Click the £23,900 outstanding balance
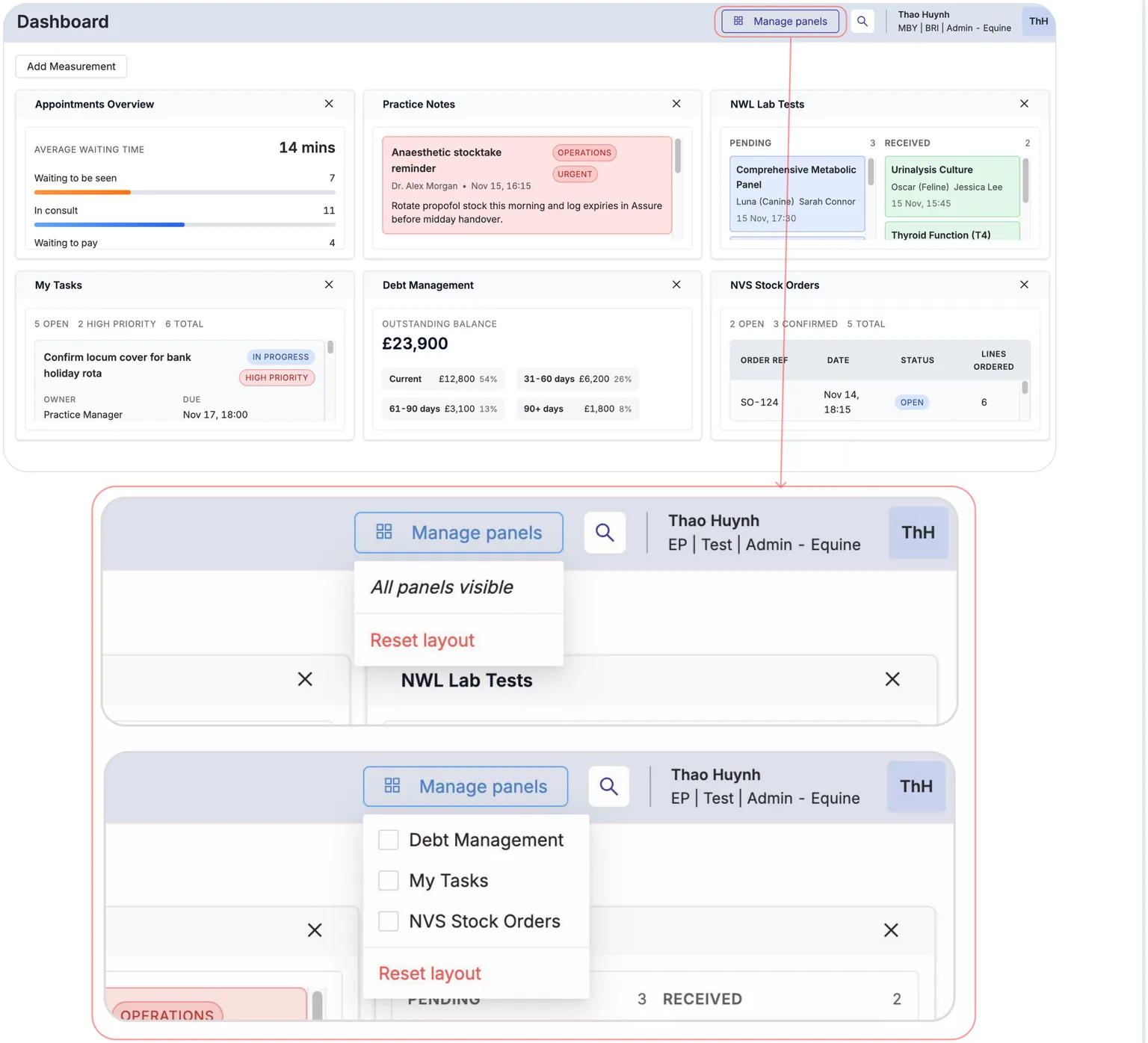Image resolution: width=1148 pixels, height=1043 pixels. 415,344
